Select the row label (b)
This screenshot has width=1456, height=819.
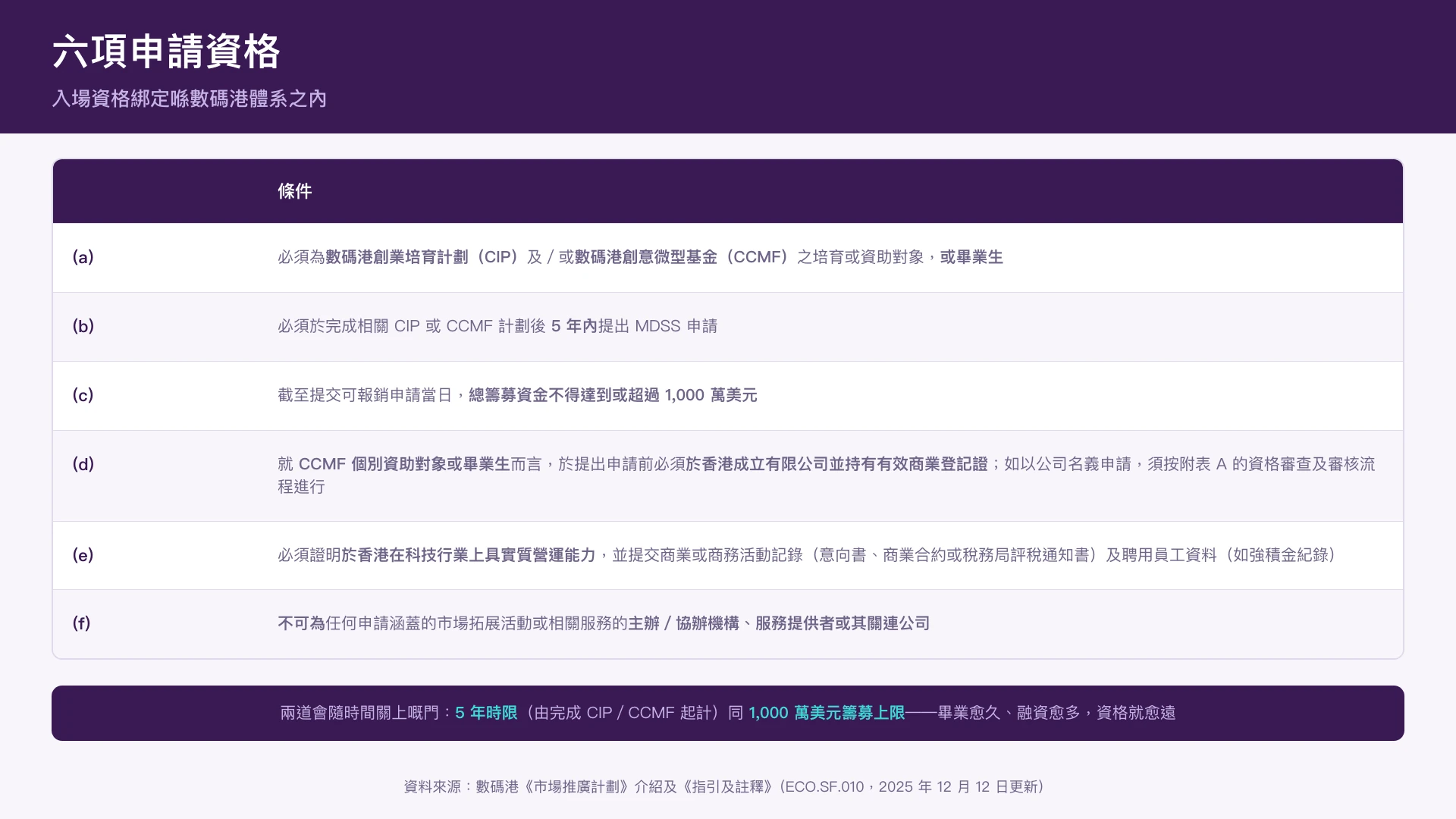tap(83, 326)
